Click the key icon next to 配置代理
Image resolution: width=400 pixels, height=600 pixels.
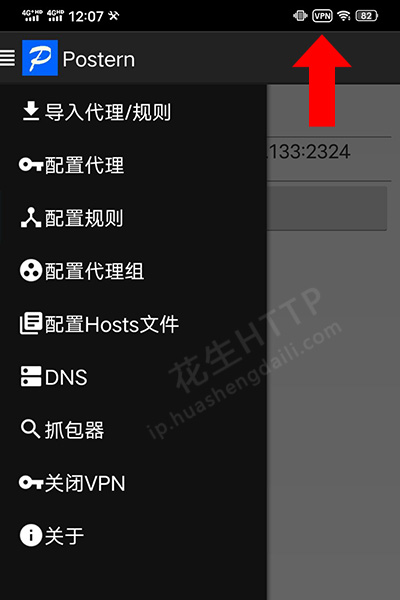(31, 165)
